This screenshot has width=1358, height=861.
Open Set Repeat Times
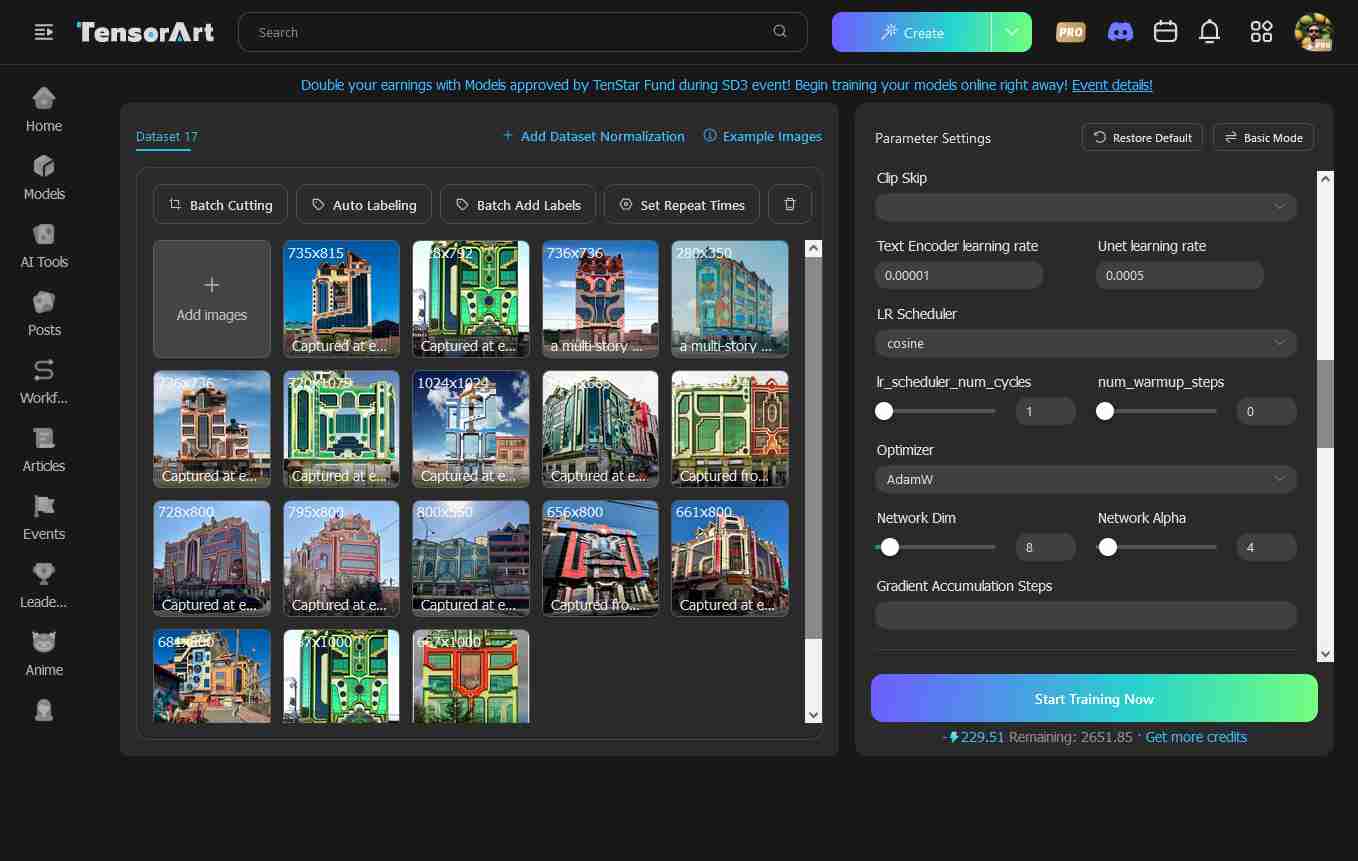[682, 204]
